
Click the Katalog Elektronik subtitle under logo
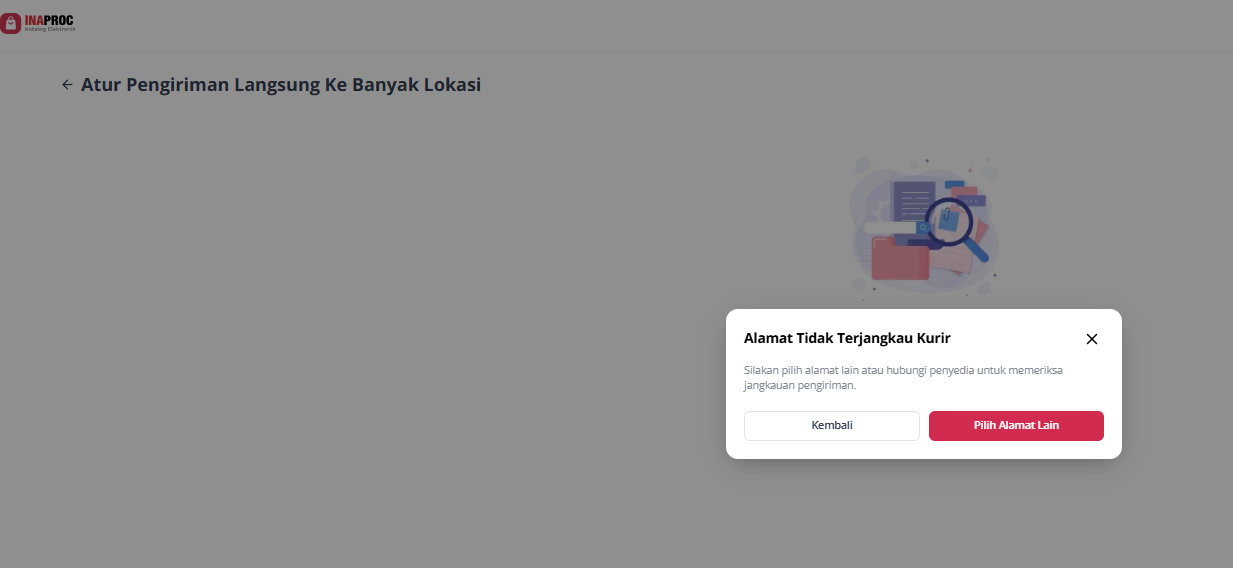(x=49, y=29)
